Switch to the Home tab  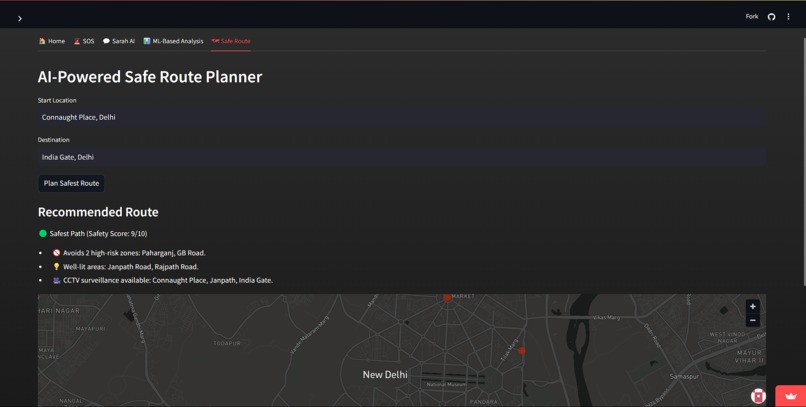click(52, 41)
